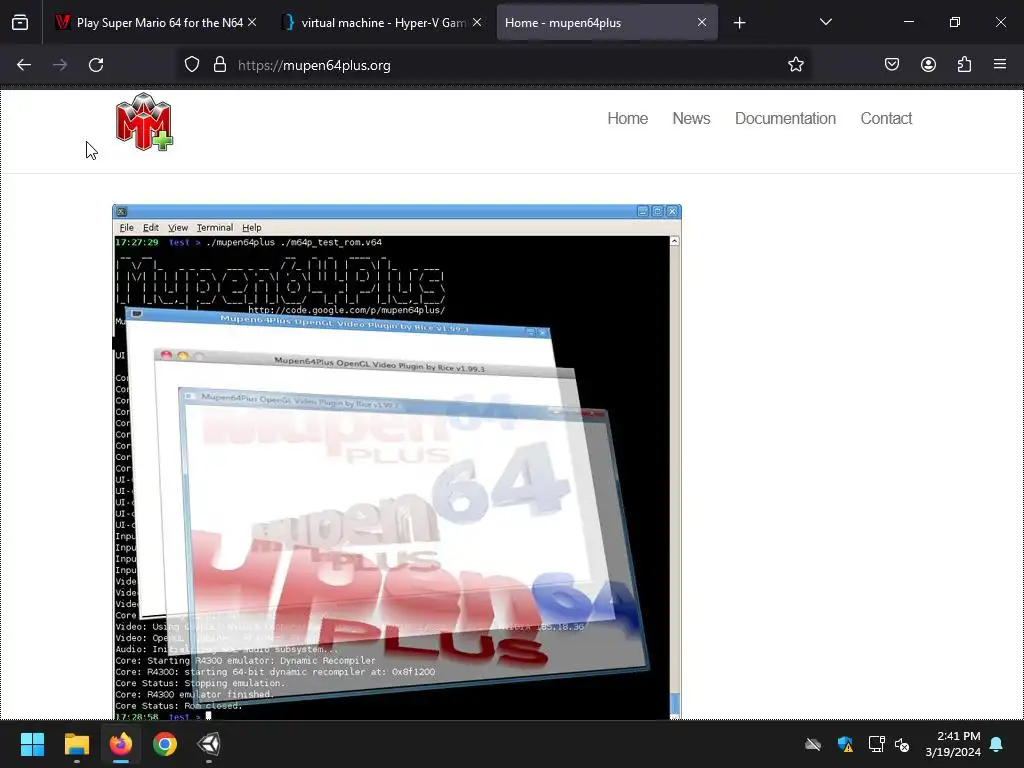Open Firefox View from the tab bar
Image resolution: width=1024 pixels, height=768 pixels.
pyautogui.click(x=20, y=23)
